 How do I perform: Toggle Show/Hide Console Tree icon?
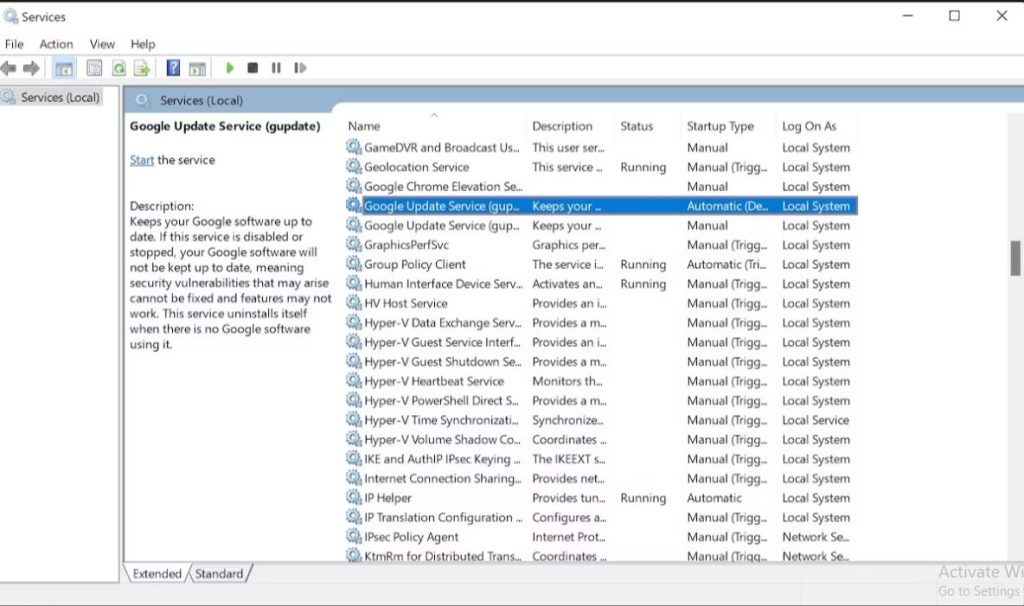[x=64, y=68]
